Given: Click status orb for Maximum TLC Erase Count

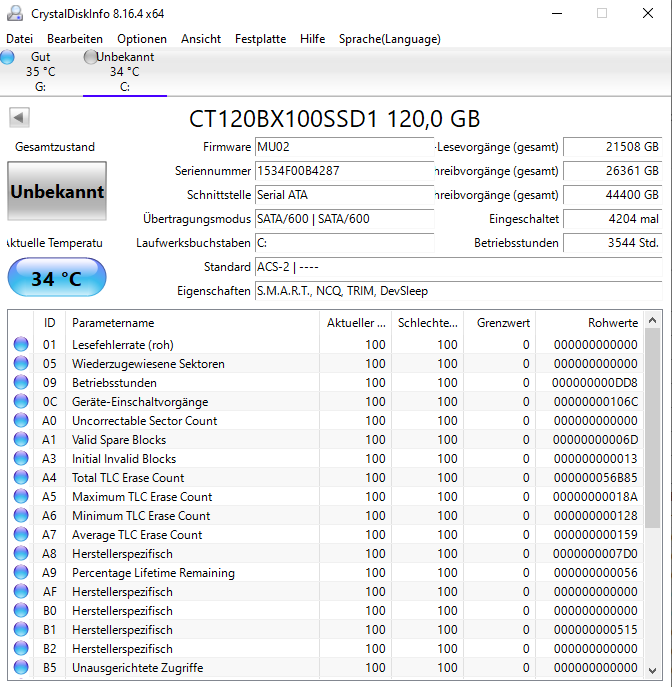Looking at the screenshot, I should pyautogui.click(x=21, y=496).
